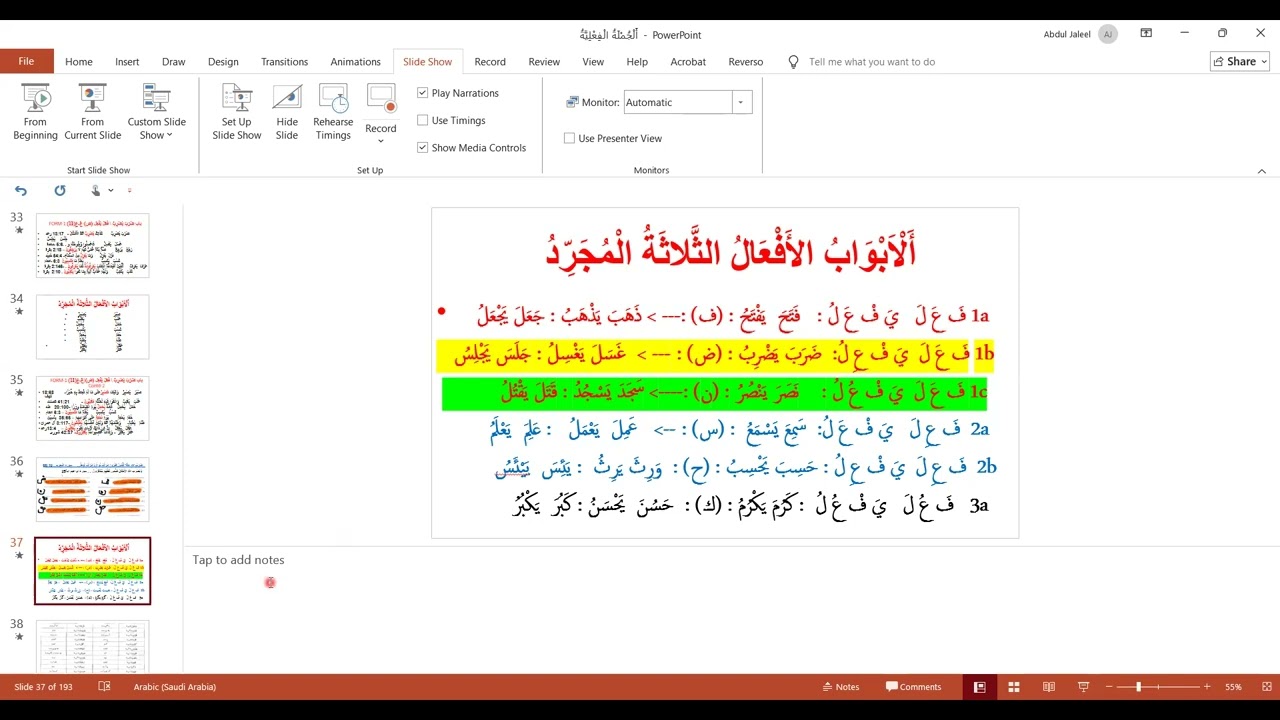The width and height of the screenshot is (1280, 720).
Task: Switch to the Review tab
Action: pos(544,61)
